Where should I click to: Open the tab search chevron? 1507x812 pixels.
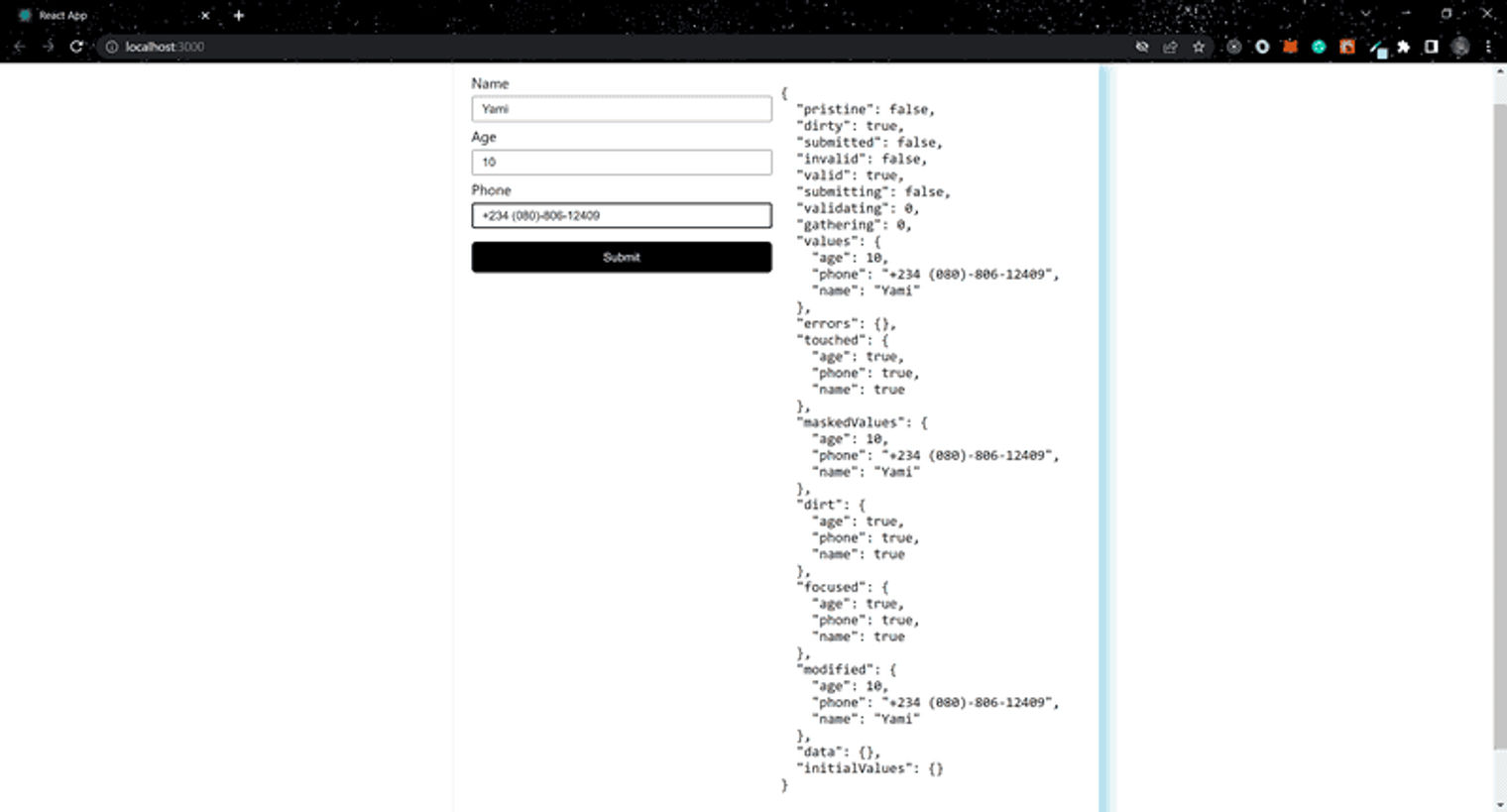pos(1365,14)
